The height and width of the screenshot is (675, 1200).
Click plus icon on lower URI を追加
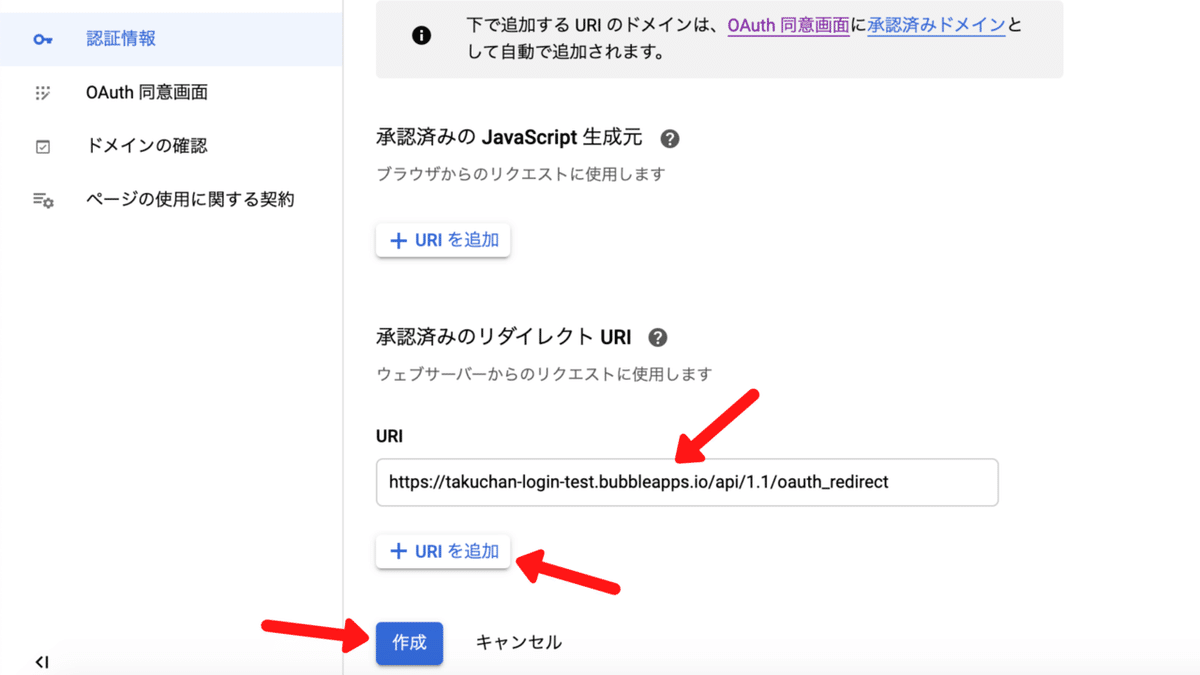[x=399, y=551]
